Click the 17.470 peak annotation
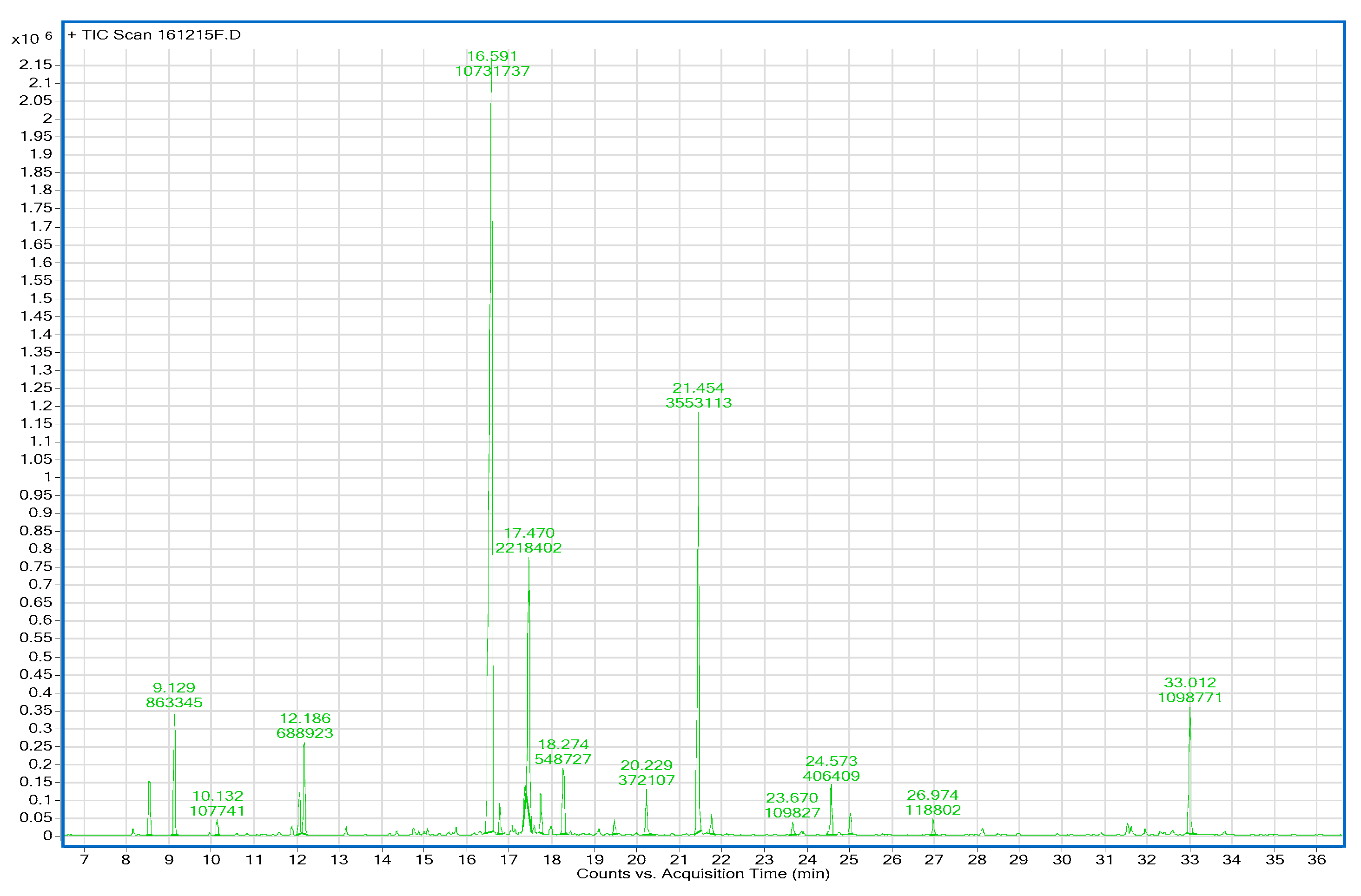This screenshot has width=1361, height=896. pos(529,533)
